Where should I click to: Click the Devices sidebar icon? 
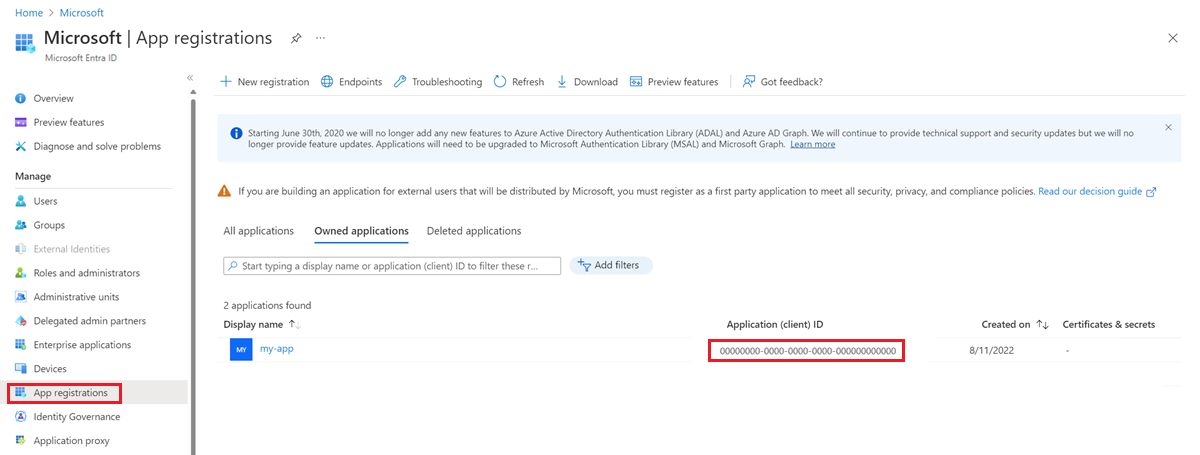(20, 369)
